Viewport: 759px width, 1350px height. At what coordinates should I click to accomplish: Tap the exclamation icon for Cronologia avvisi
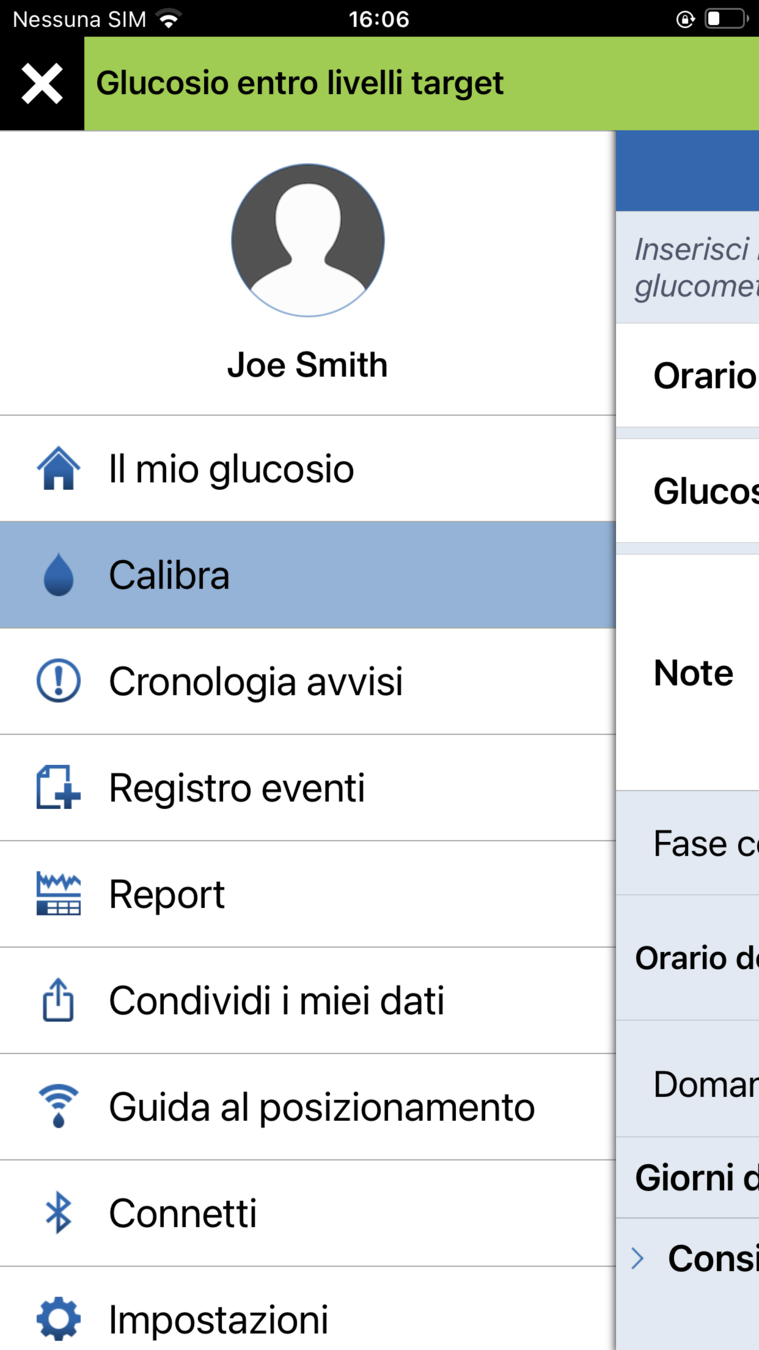point(58,682)
